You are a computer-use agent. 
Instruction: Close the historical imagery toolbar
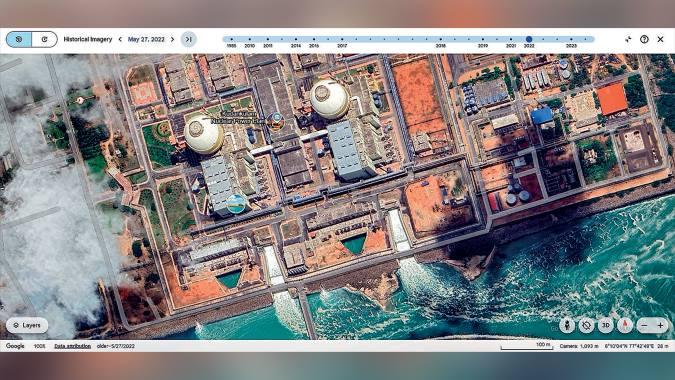click(660, 39)
